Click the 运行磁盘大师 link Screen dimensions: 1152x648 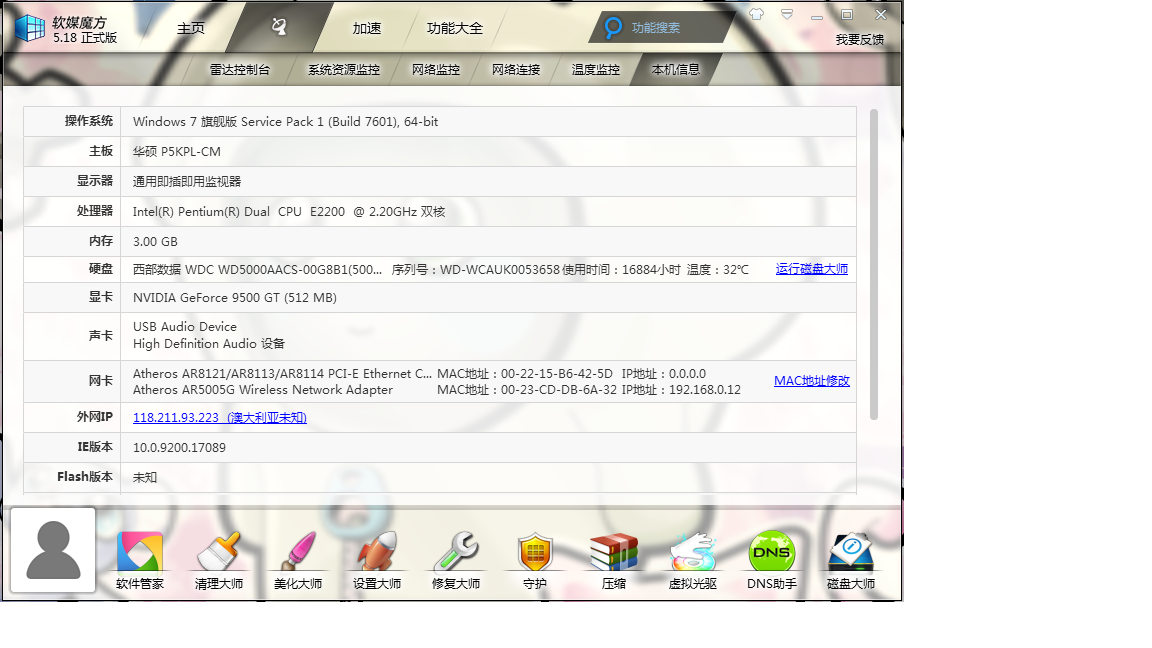(811, 269)
